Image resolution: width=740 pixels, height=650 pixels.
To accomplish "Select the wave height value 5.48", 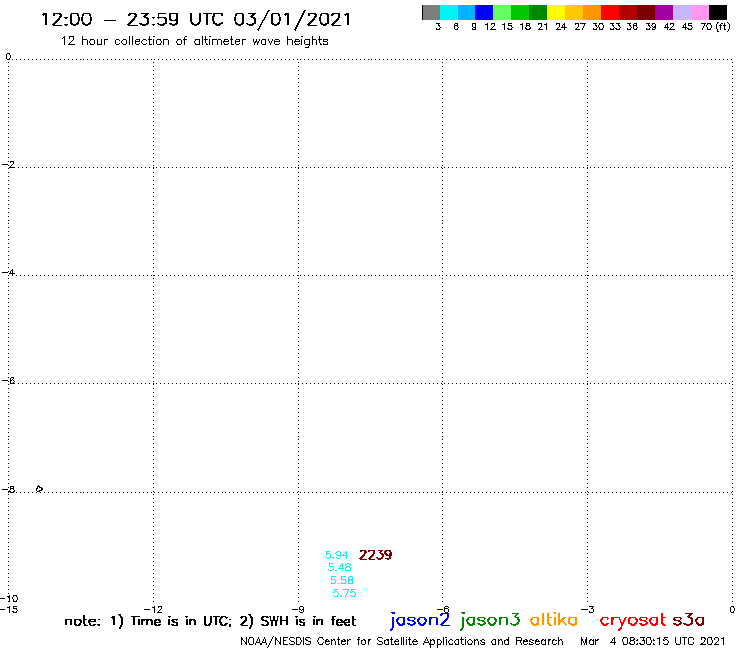I will click(x=339, y=567).
